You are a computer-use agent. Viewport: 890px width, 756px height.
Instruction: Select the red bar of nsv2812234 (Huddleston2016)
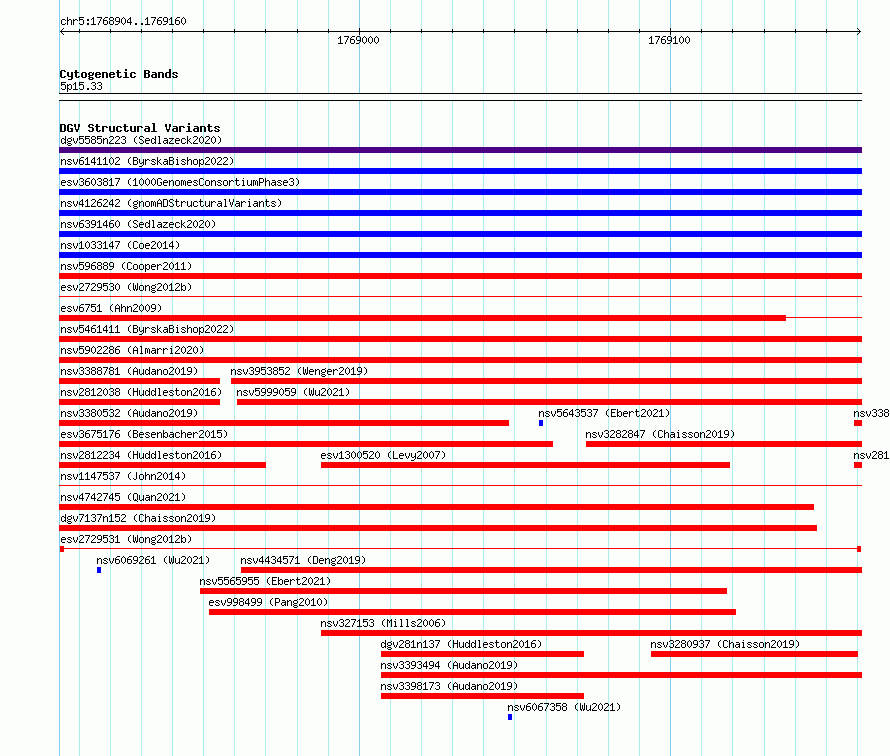coord(162,465)
